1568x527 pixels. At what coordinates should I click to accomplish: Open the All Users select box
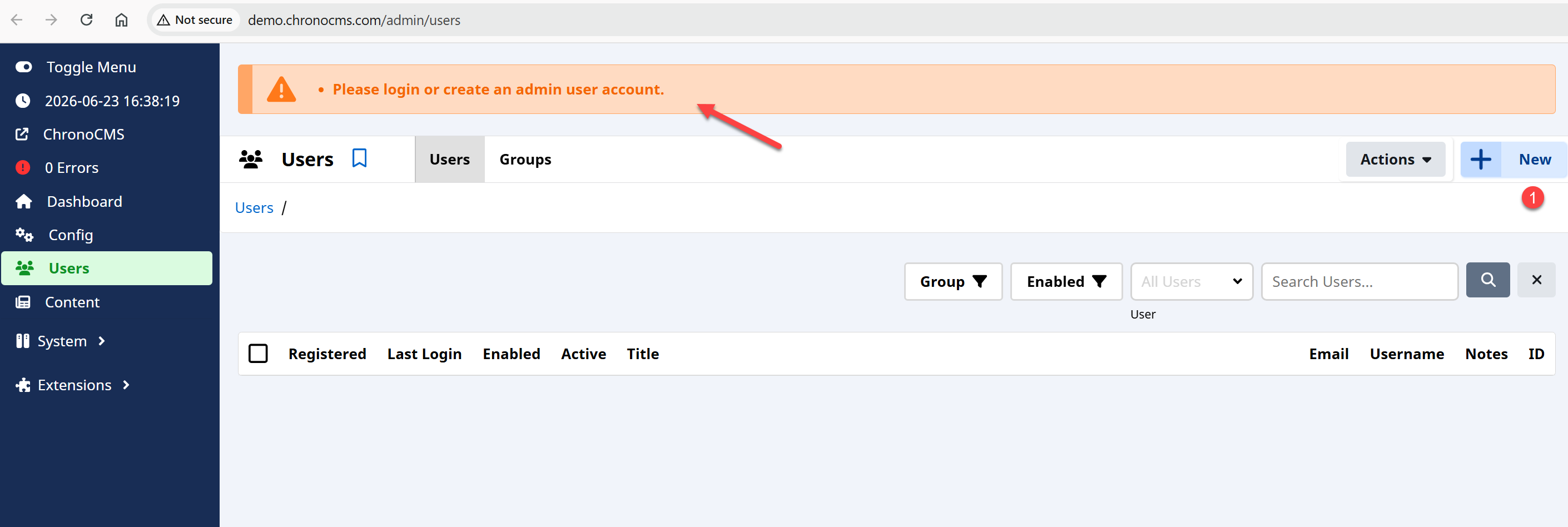[1192, 281]
